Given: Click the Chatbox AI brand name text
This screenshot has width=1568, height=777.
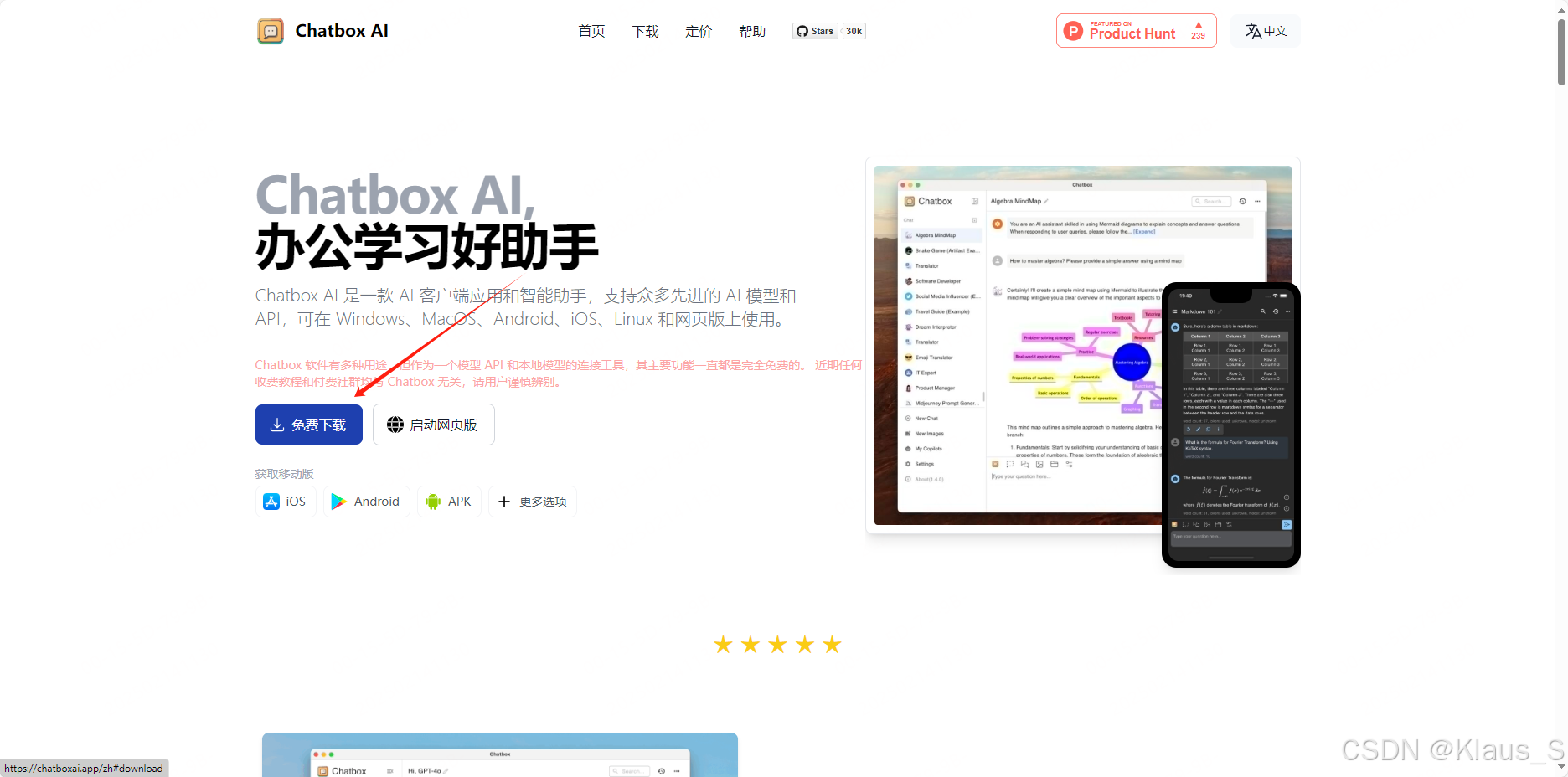Looking at the screenshot, I should point(342,31).
